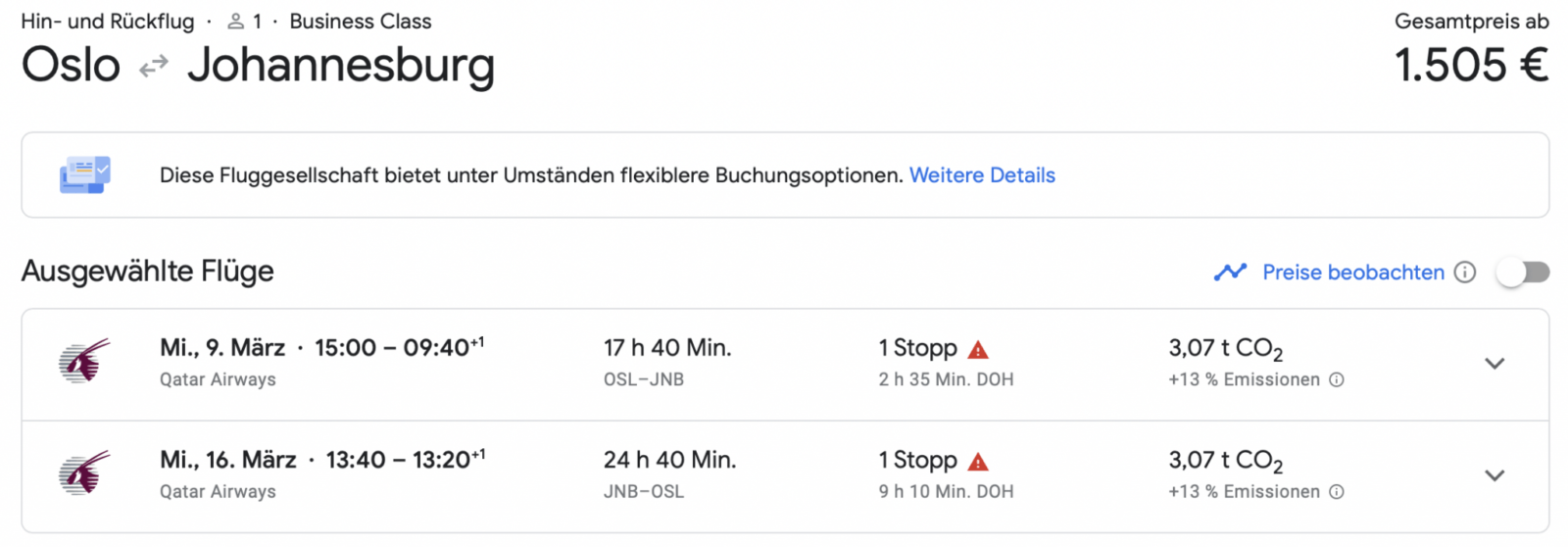
Task: Click the flexible booking options icon
Action: pyautogui.click(x=85, y=174)
